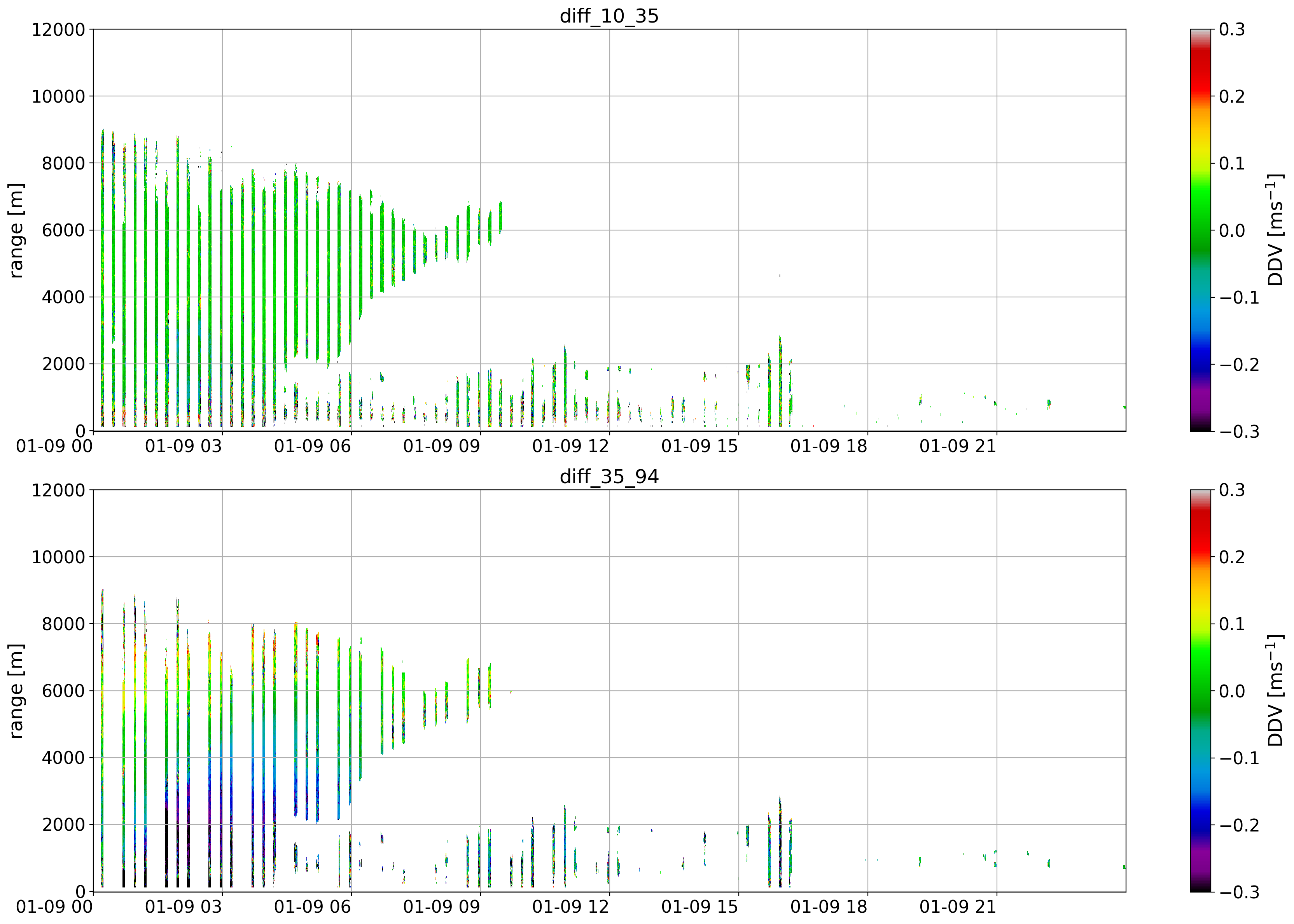Image resolution: width=1294 pixels, height=924 pixels.
Task: Click the 10000 y-axis tick of diff_35_94
Action: pyautogui.click(x=58, y=557)
